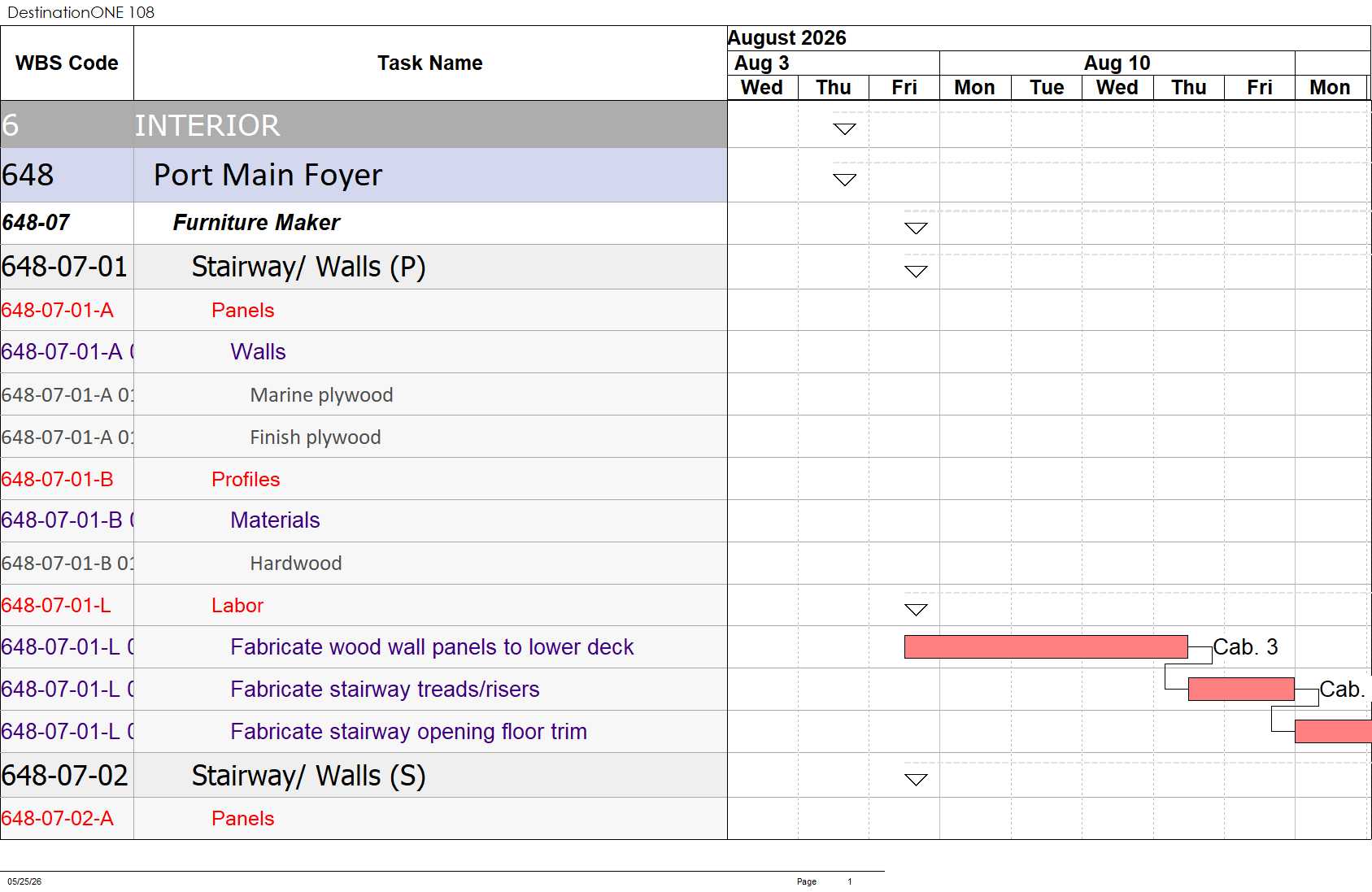The width and height of the screenshot is (1372, 892).
Task: Click the WBS Code column header
Action: tap(67, 63)
